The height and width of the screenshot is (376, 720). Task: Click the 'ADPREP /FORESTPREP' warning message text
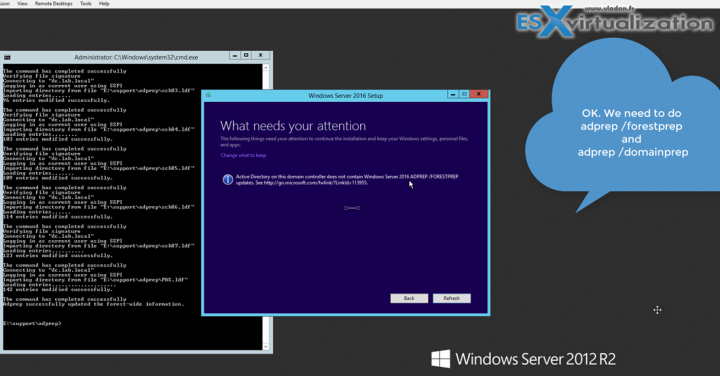click(347, 180)
